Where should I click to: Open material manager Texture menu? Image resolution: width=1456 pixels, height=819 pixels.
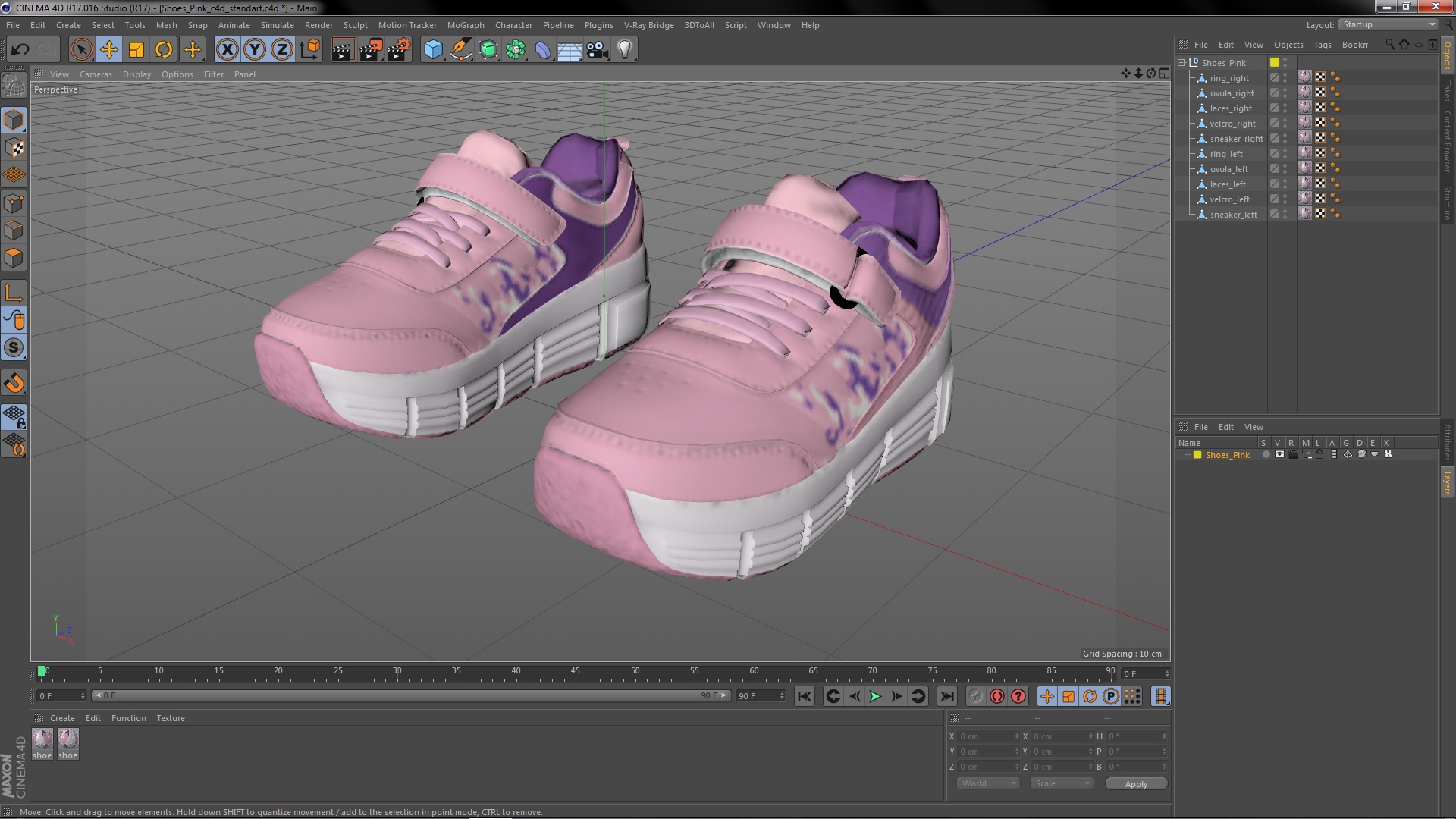pos(171,718)
